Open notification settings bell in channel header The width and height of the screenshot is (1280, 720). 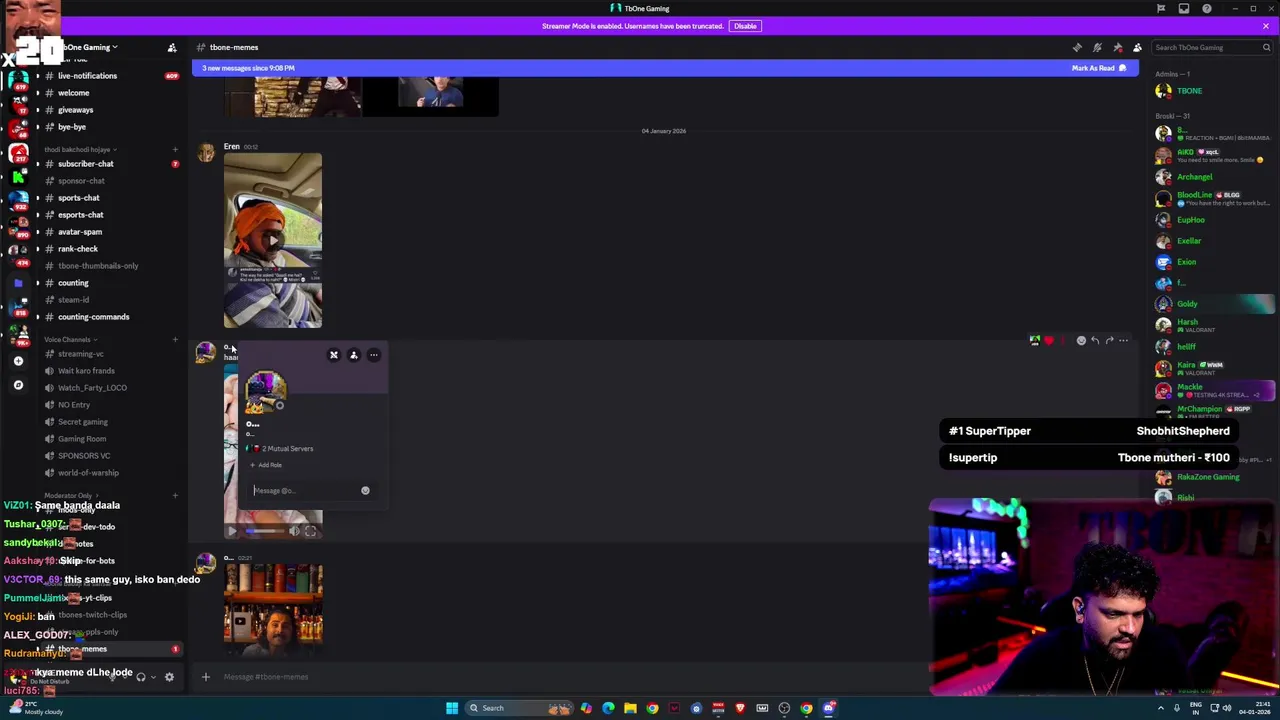[x=1097, y=47]
